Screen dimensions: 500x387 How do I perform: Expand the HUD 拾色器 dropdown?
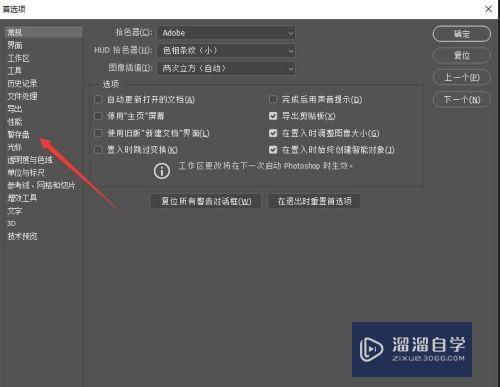[226, 50]
